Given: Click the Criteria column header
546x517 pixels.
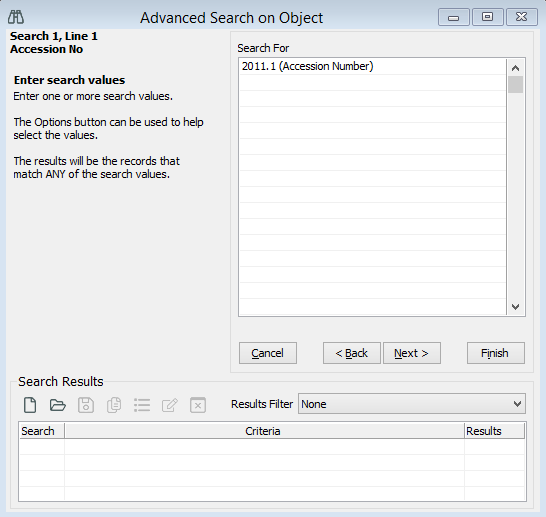Looking at the screenshot, I should [264, 431].
